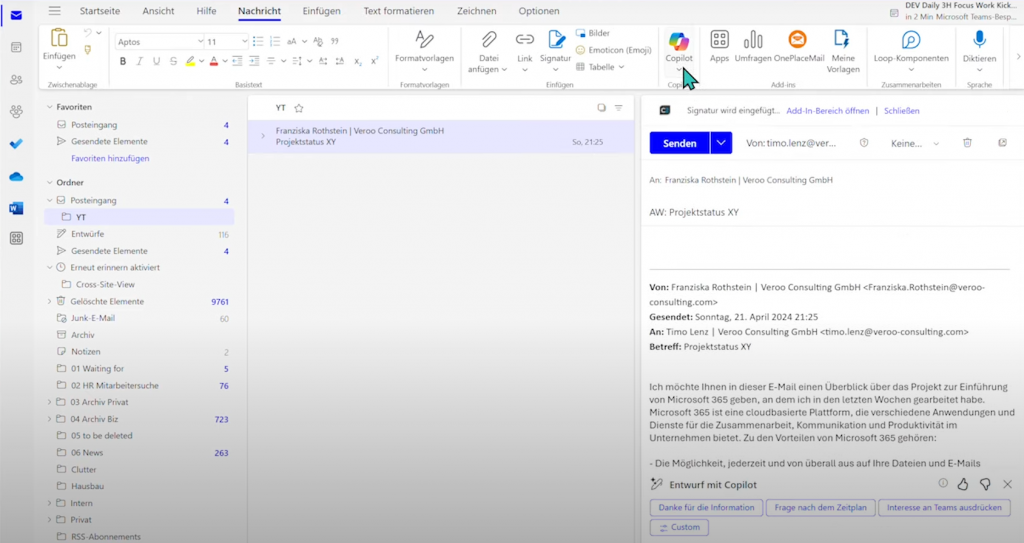Open the Signatur menu
This screenshot has height=543, width=1024.
point(556,51)
